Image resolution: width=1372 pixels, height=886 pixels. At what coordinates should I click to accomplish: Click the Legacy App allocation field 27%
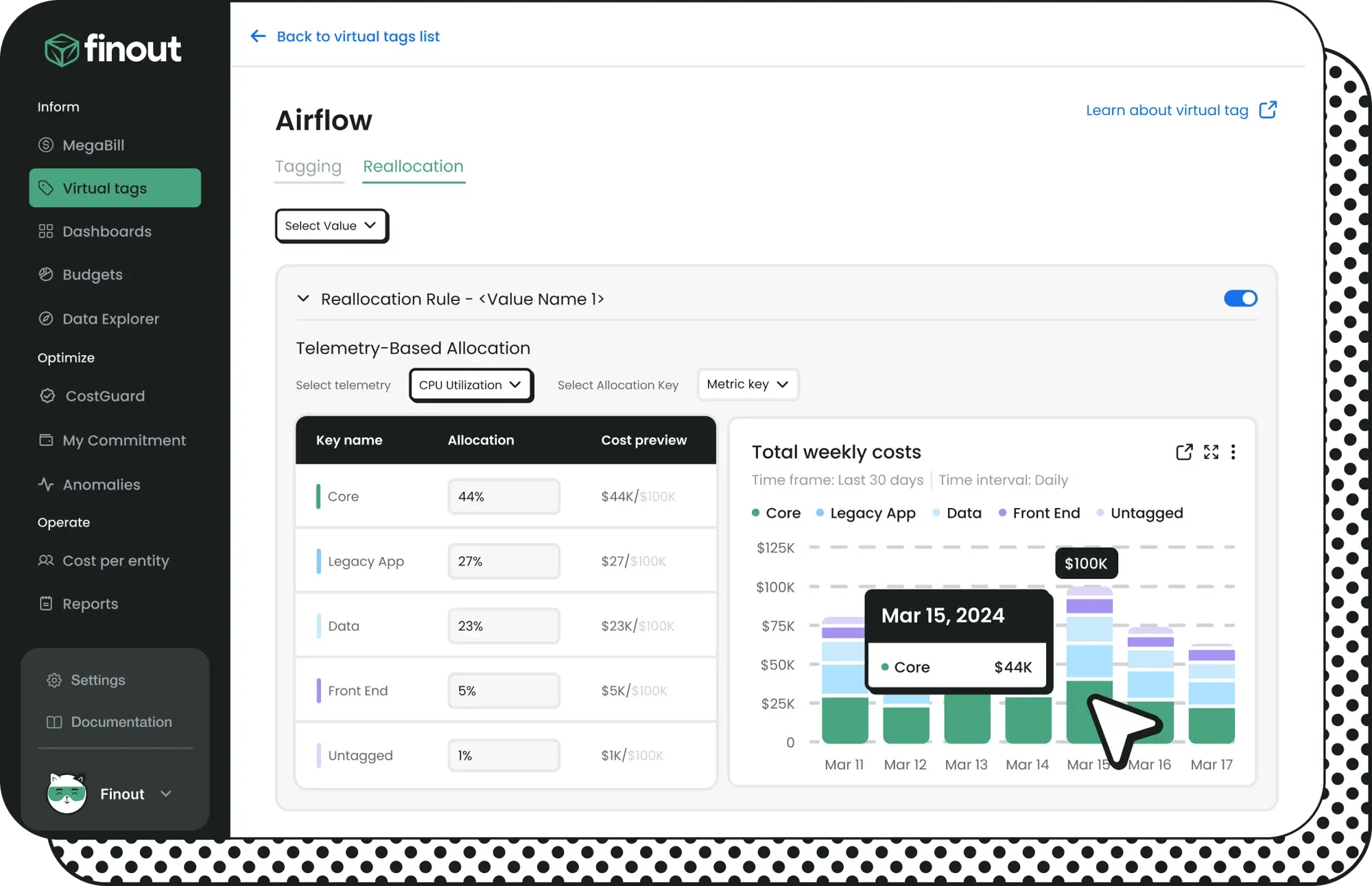pyautogui.click(x=504, y=560)
